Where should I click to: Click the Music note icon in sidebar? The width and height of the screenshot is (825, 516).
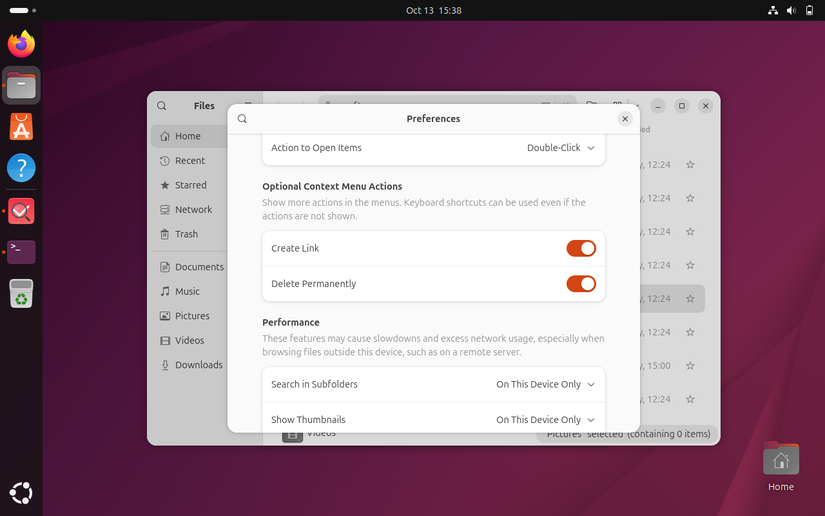point(165,291)
